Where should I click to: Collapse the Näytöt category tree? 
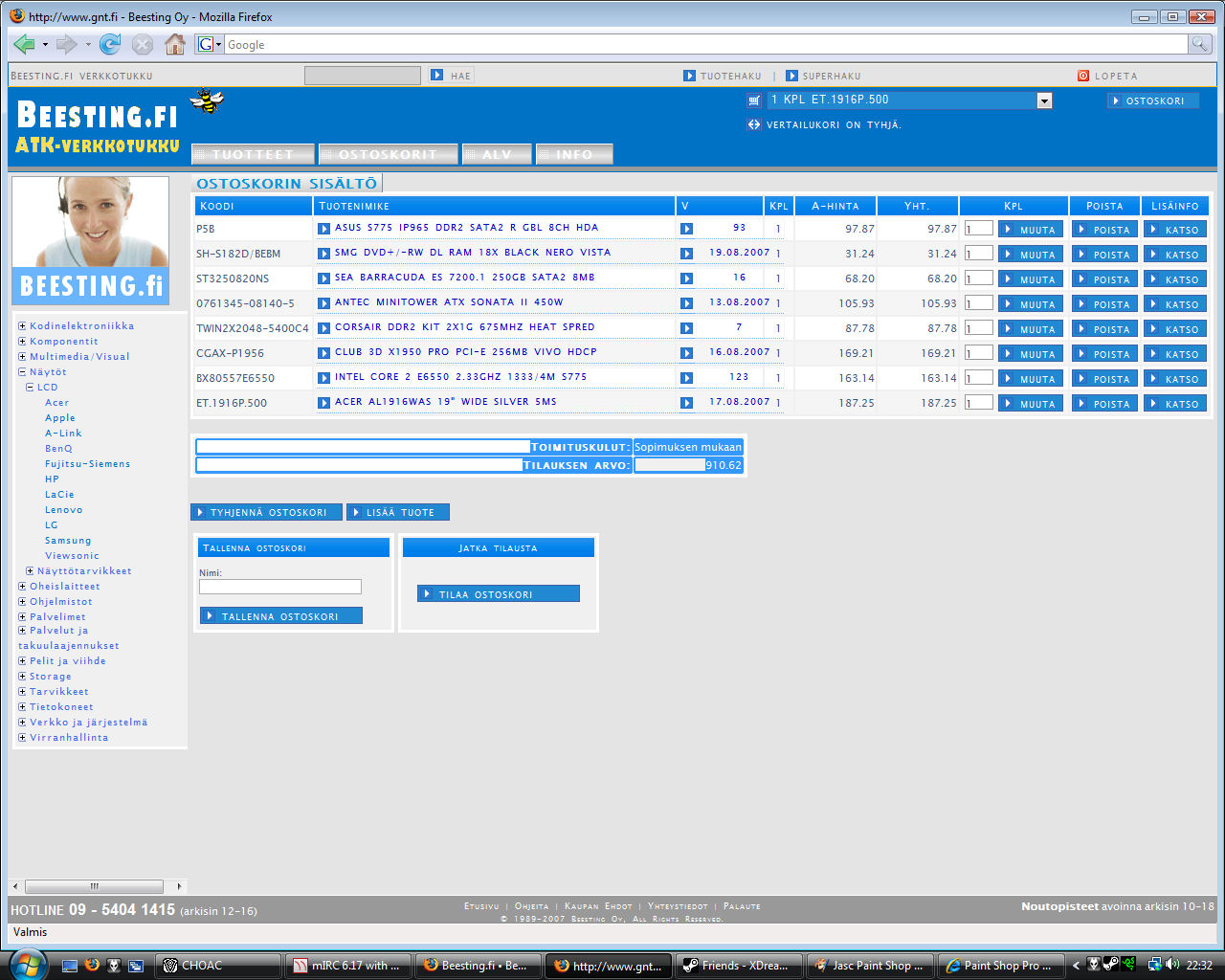tap(22, 372)
